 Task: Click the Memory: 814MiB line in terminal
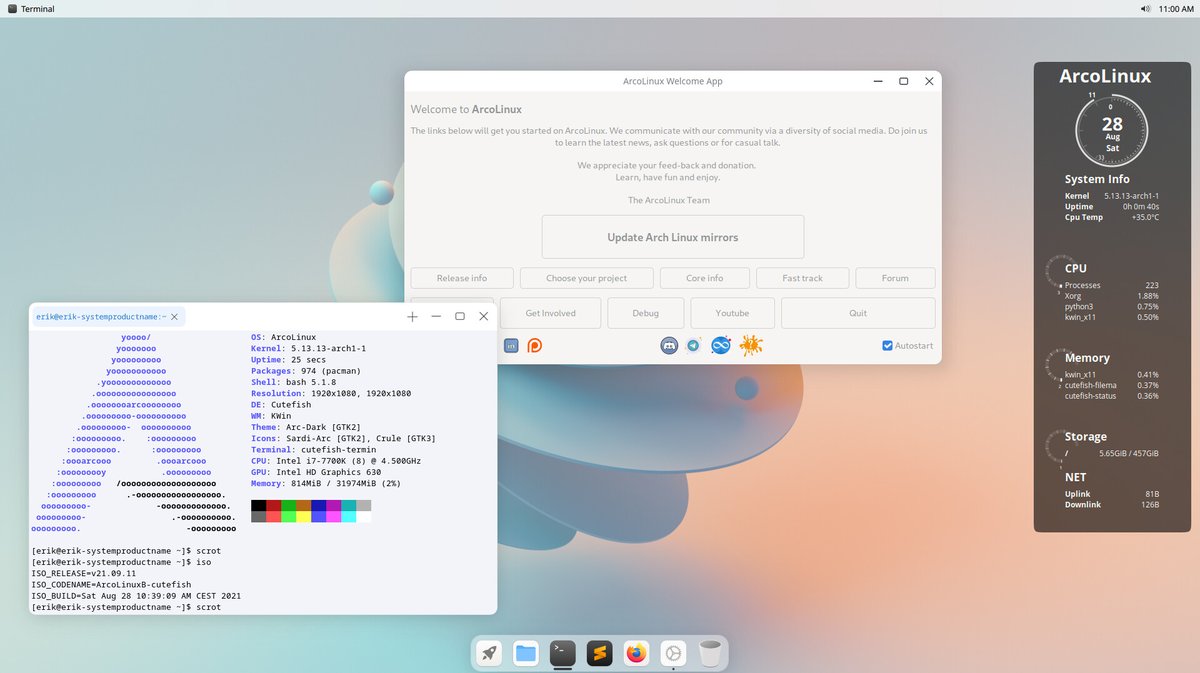point(325,483)
